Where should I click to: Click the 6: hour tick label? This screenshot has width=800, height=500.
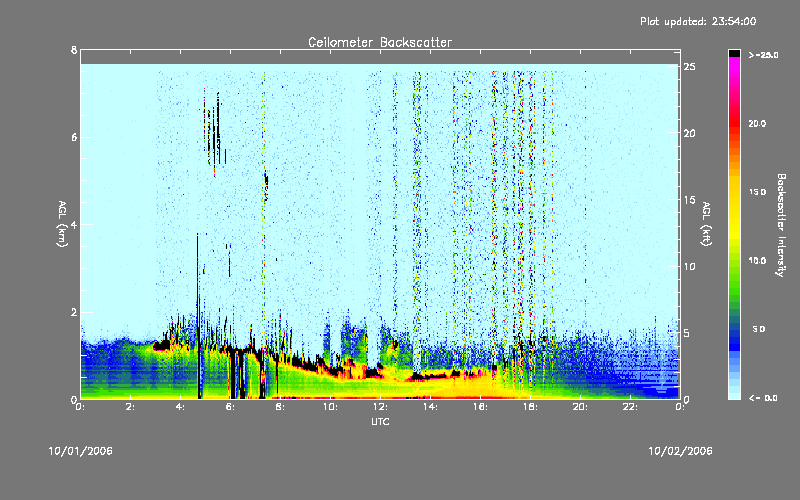231,407
